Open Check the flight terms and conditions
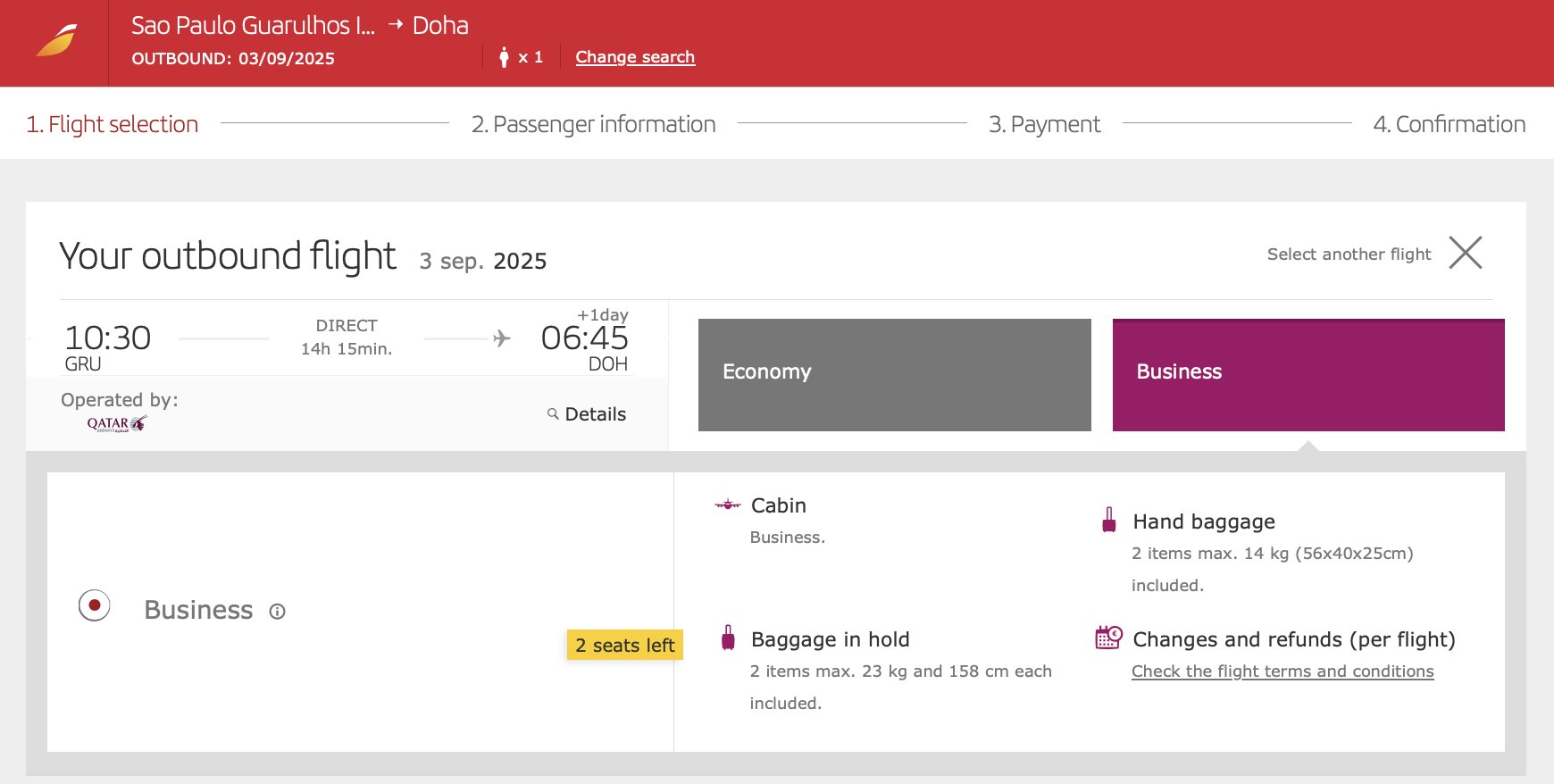The height and width of the screenshot is (784, 1554). tap(1282, 671)
